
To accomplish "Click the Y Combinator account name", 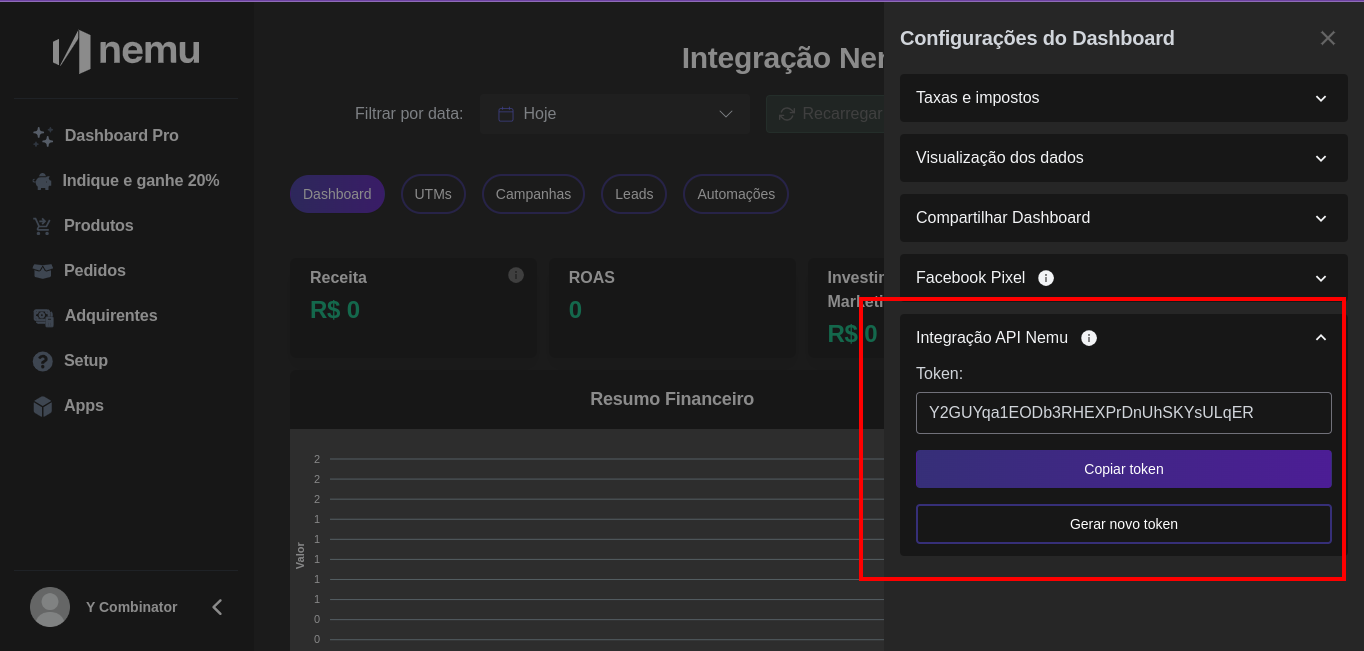I will pyautogui.click(x=132, y=607).
